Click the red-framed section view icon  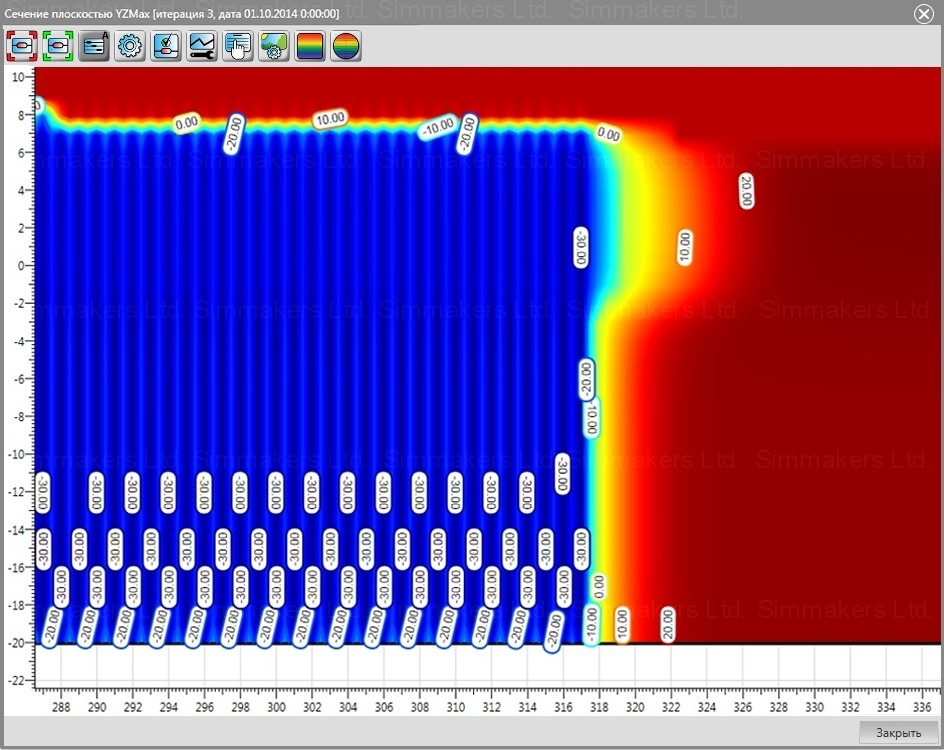pos(22,46)
